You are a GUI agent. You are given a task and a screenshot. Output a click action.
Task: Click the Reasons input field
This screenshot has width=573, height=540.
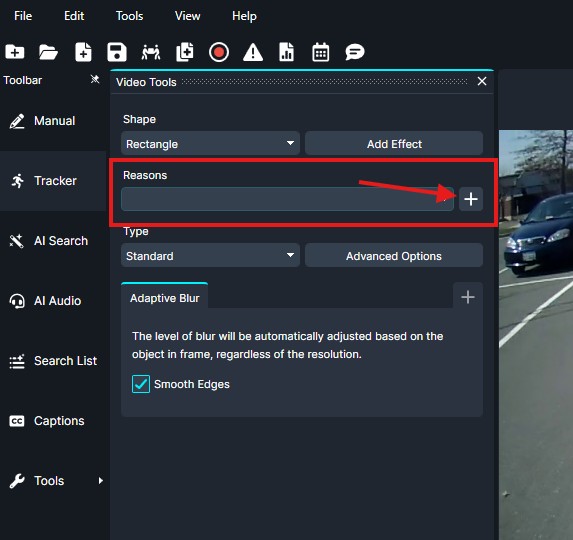tap(288, 199)
